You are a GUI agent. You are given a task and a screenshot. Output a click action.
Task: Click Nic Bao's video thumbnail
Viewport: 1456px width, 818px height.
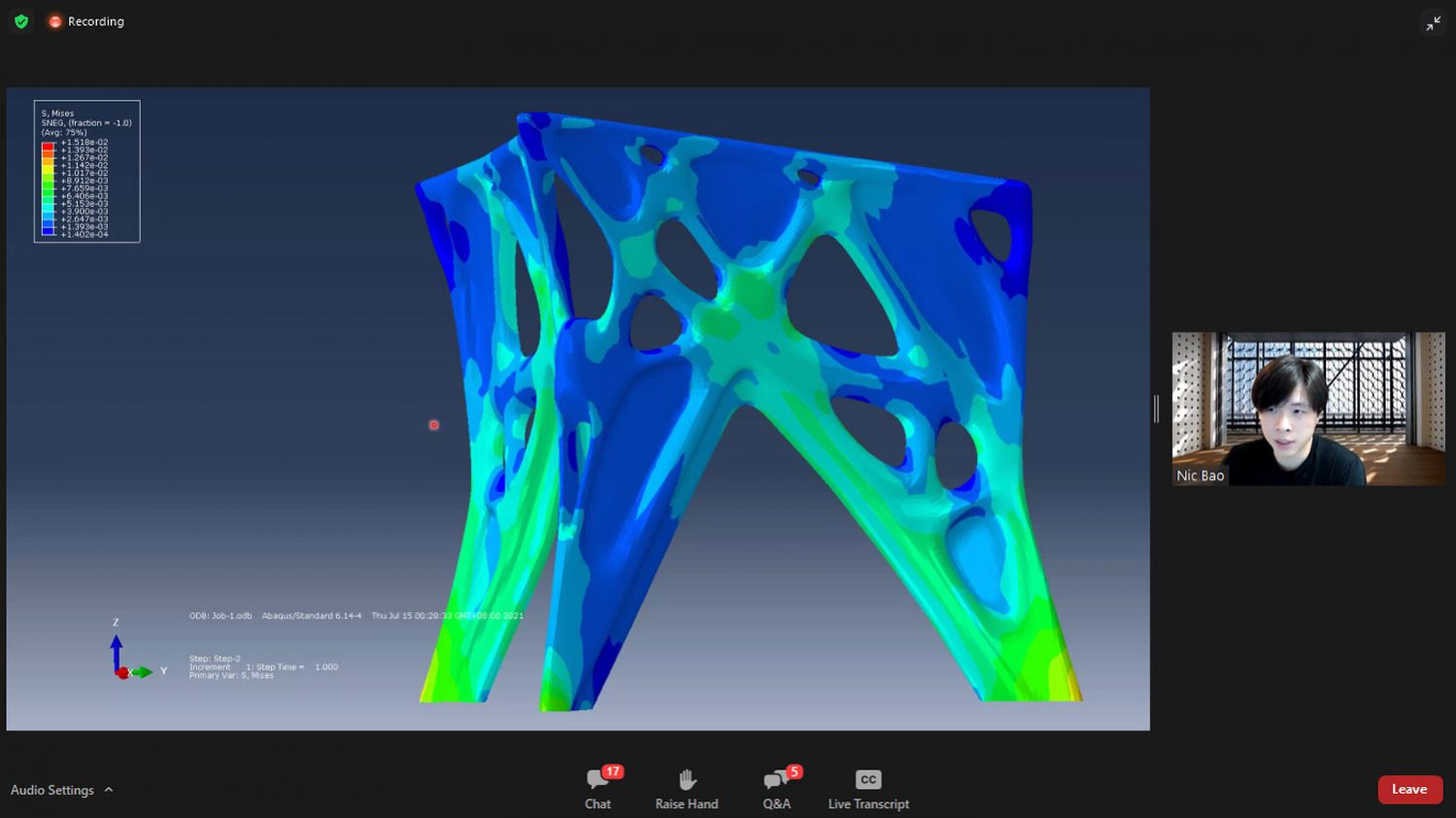tap(1307, 408)
